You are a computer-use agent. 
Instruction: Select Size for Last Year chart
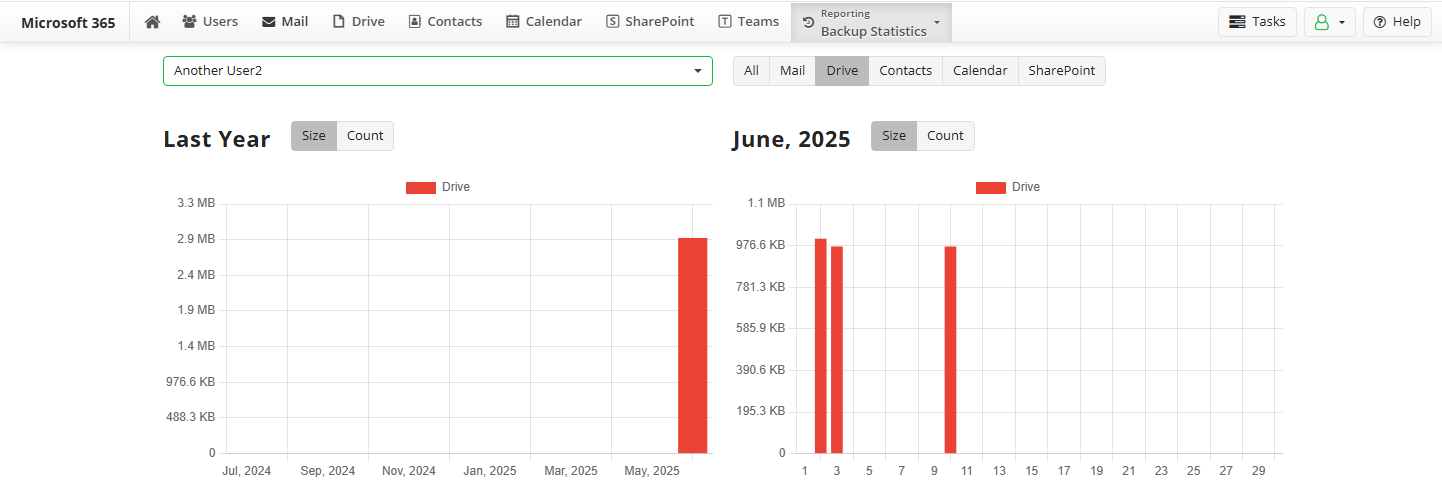(314, 136)
